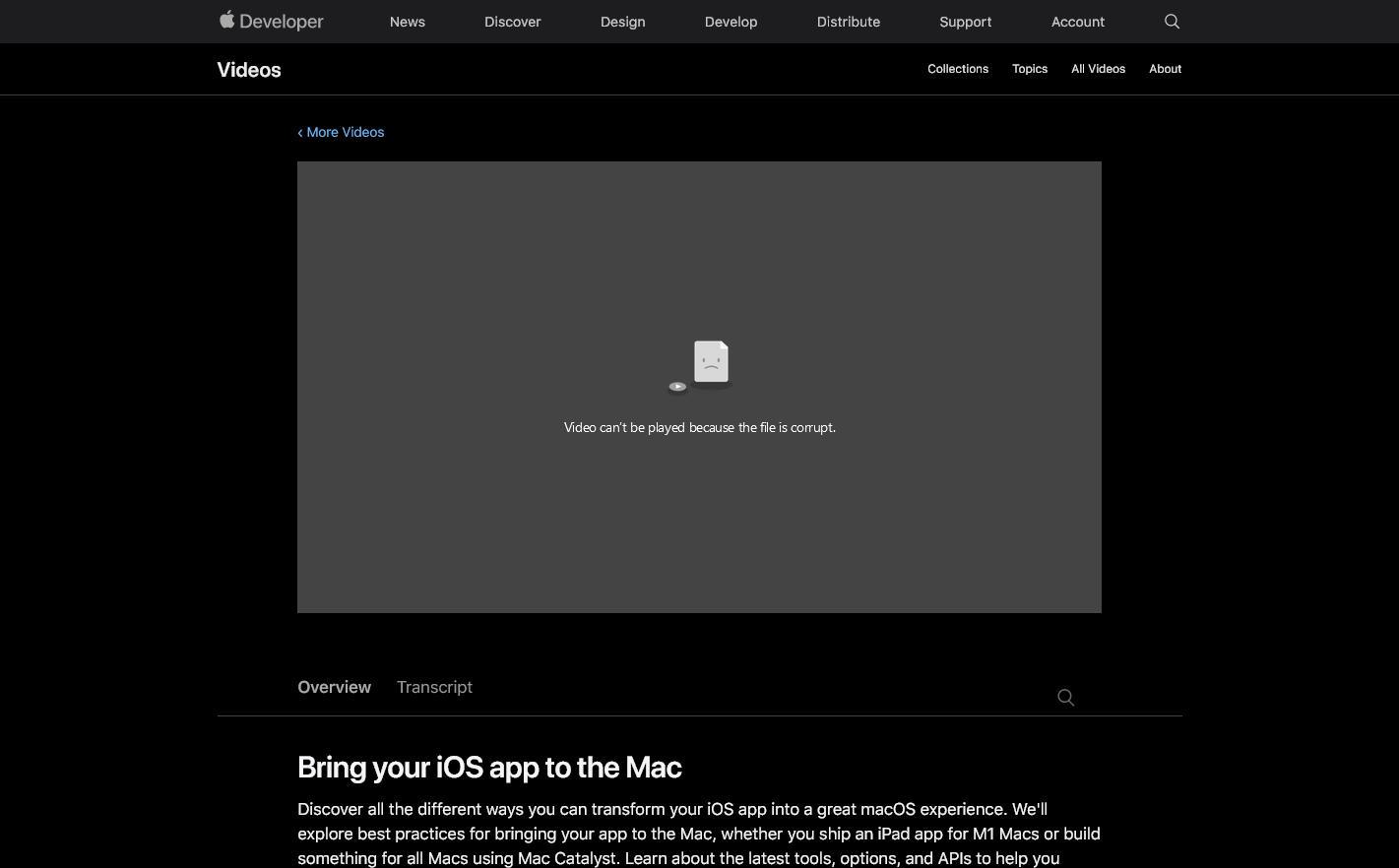Image resolution: width=1399 pixels, height=868 pixels.
Task: Open the Discover section
Action: click(512, 22)
